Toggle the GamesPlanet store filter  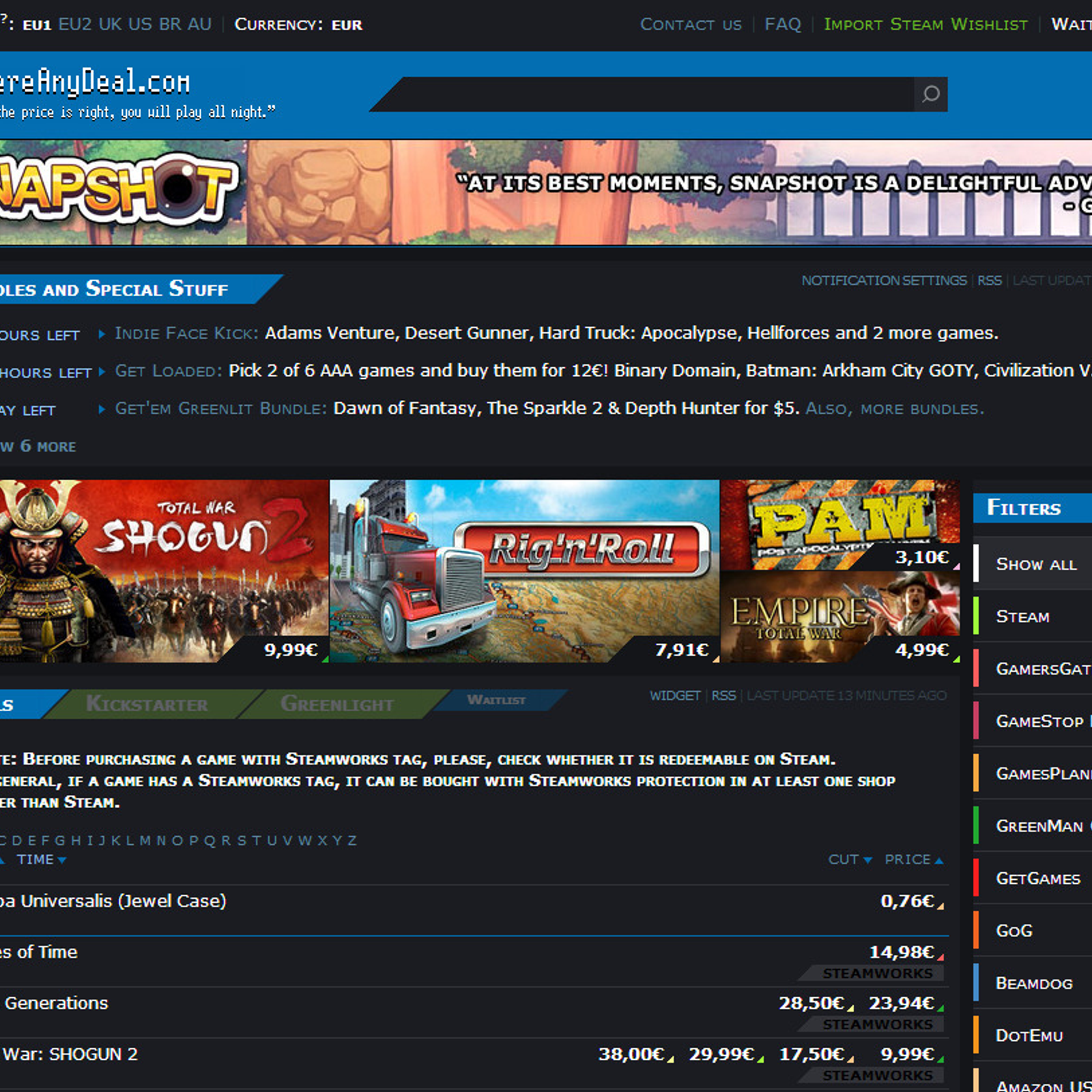[1033, 773]
